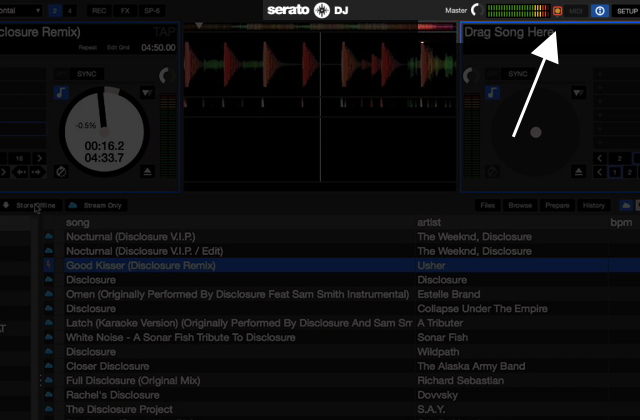This screenshot has width=640, height=420.
Task: Click the orange limiter indicator icon
Action: coord(557,11)
